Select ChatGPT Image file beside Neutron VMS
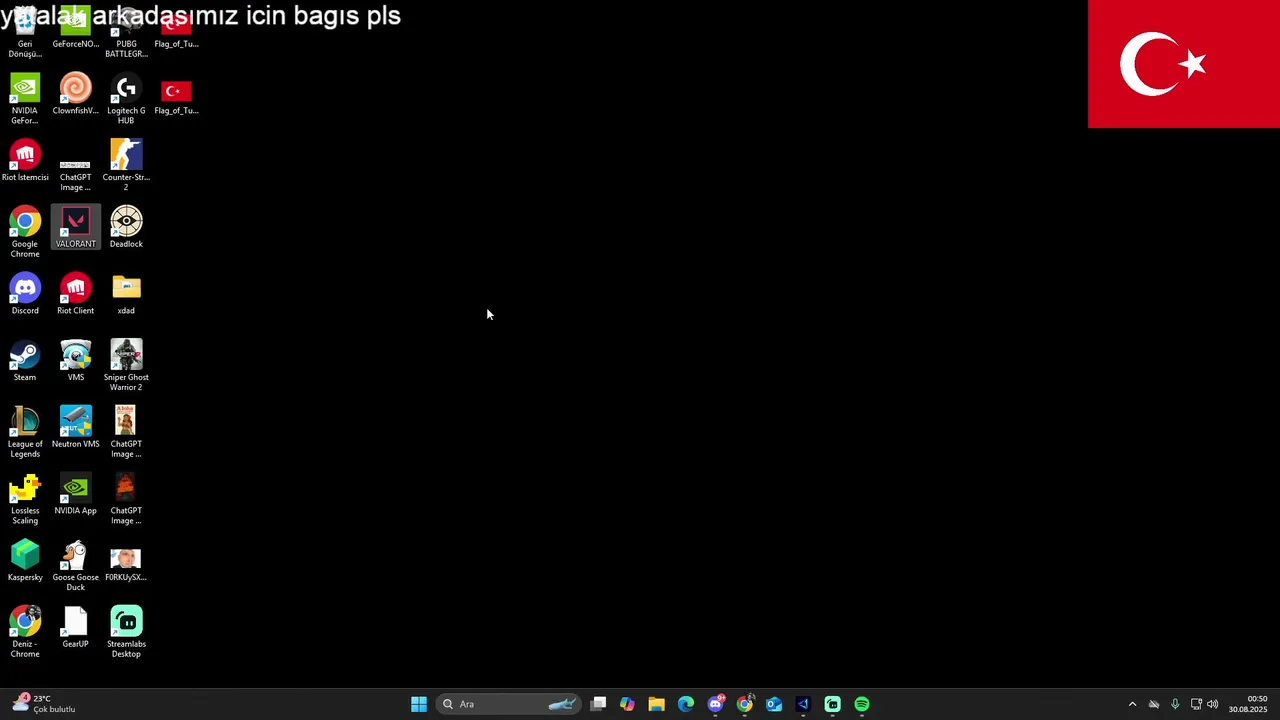Screen dimensions: 1280x720 (126, 432)
